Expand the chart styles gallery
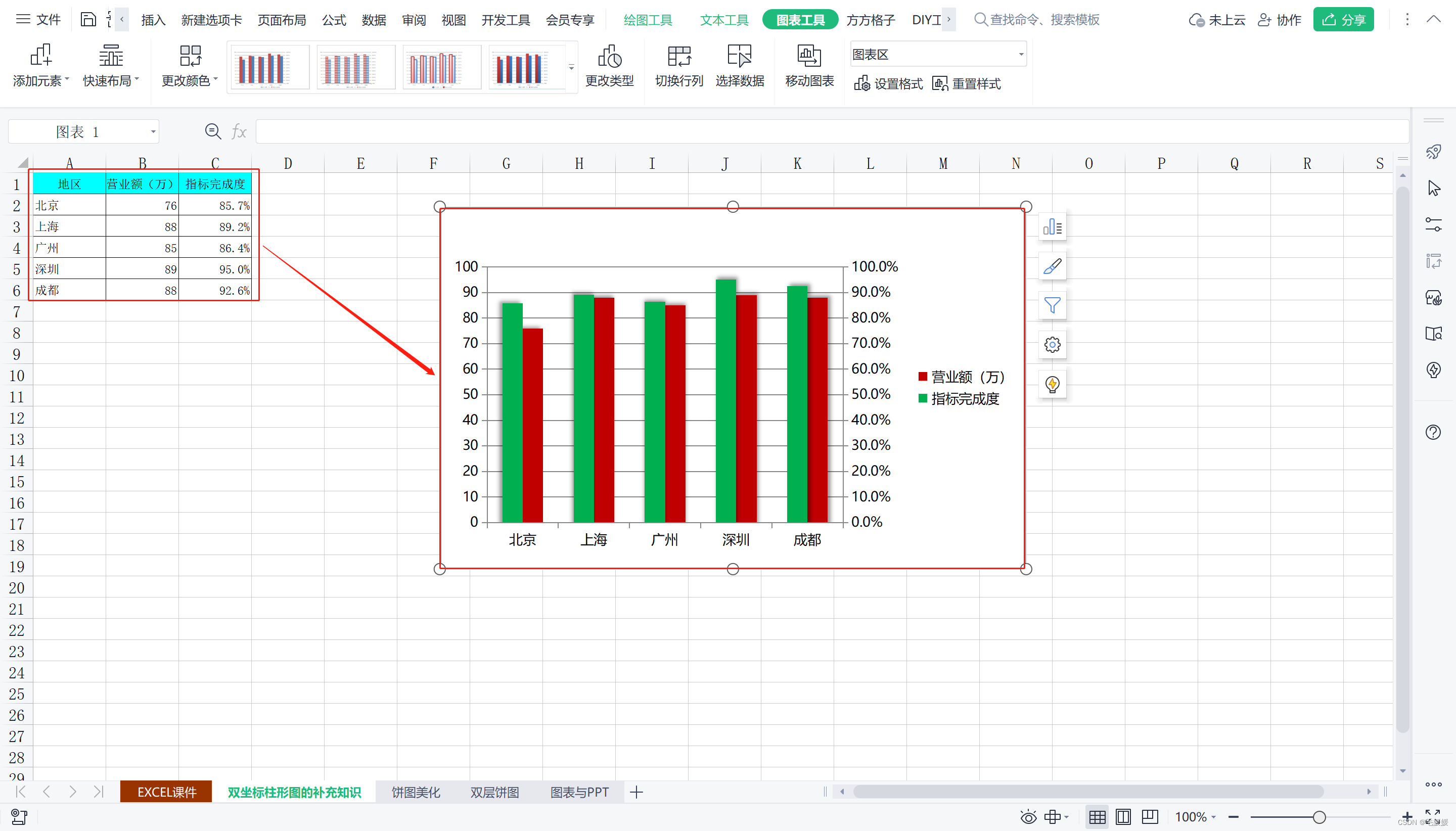Viewport: 1456px width, 831px height. (x=571, y=67)
